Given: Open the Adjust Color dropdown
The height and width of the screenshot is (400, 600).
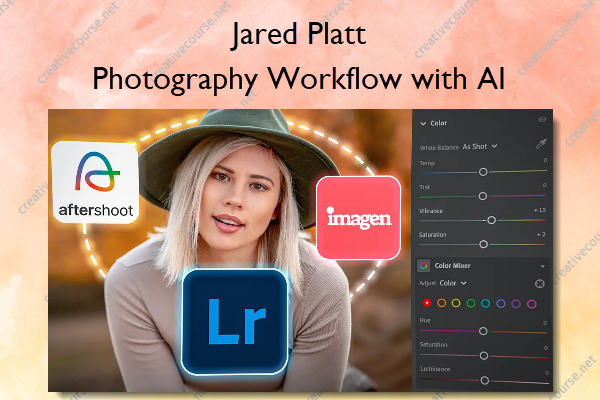Looking at the screenshot, I should coord(453,283).
